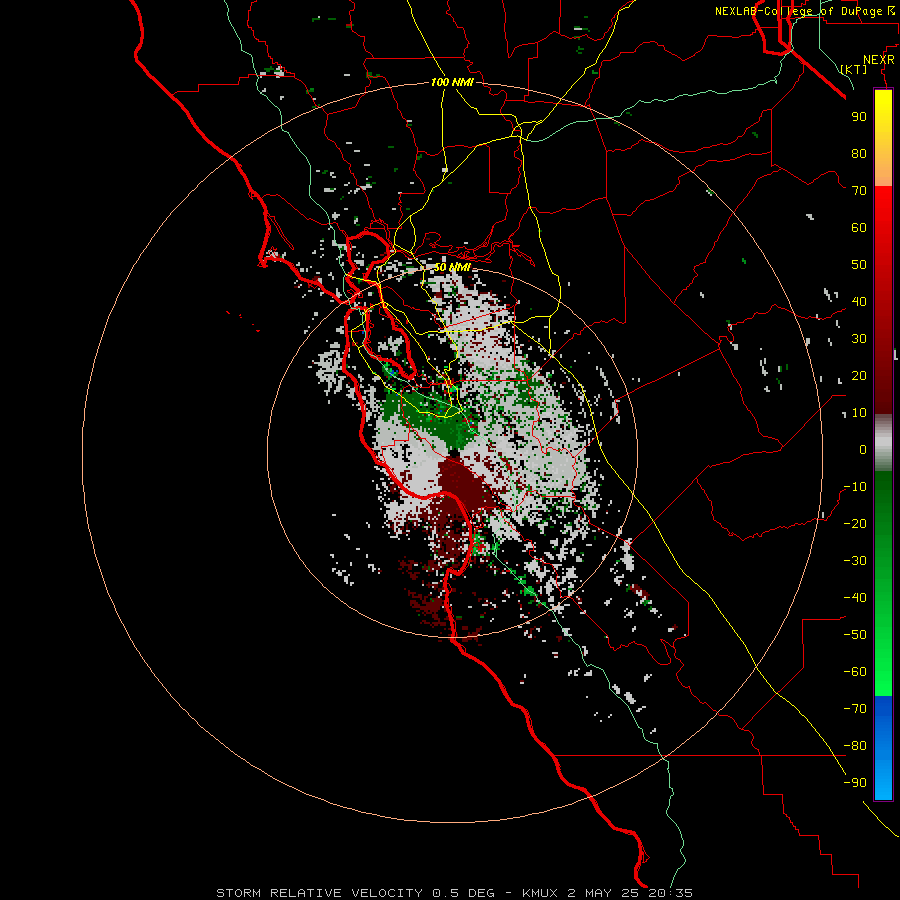Screen dimensions: 900x900
Task: Click the 80 value on the velocity scale
Action: coord(859,154)
